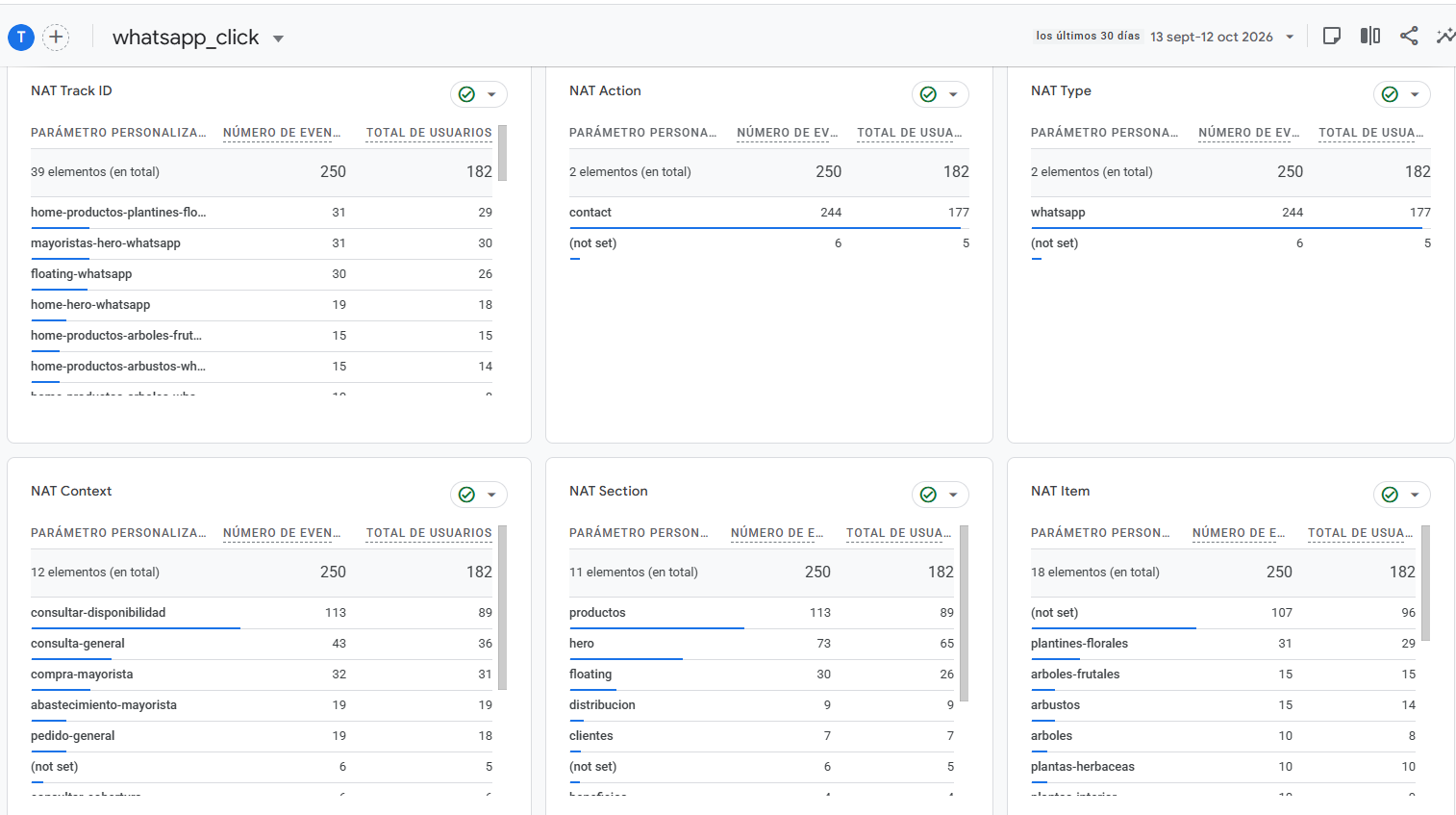Viewport: 1456px width, 815px height.
Task: Select plantines-florales in NAT Item
Action: [x=1223, y=644]
